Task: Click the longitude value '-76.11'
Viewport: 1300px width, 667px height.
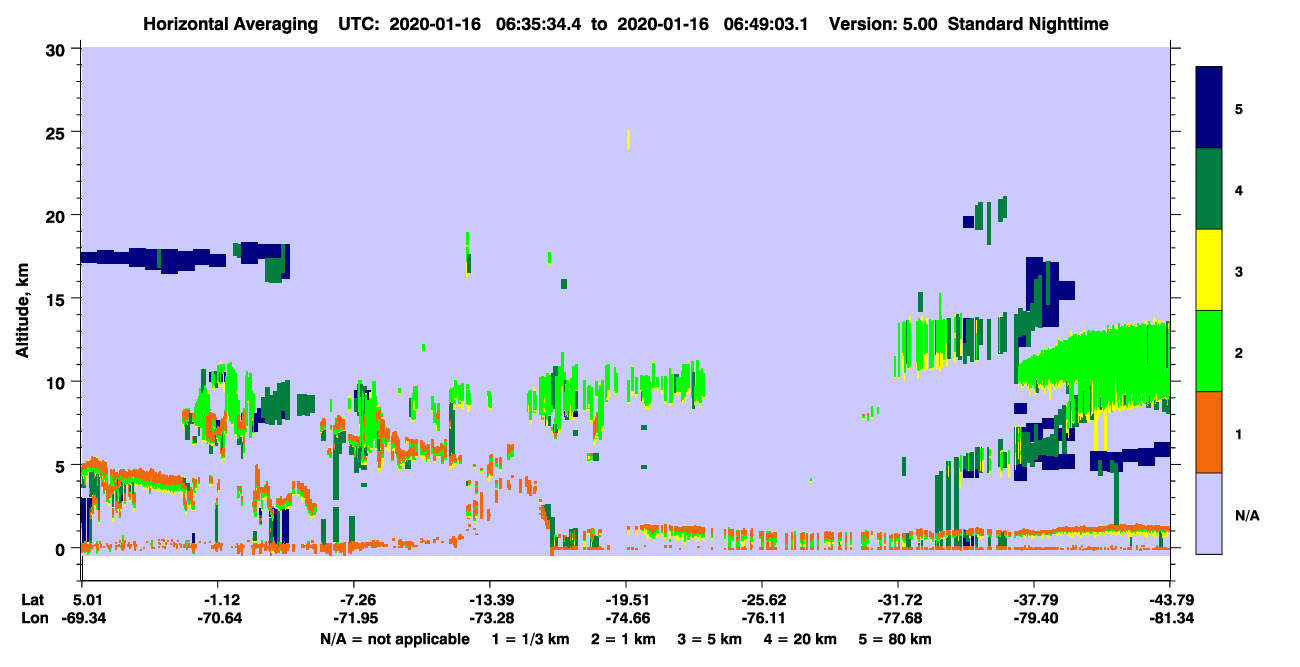Action: [762, 618]
